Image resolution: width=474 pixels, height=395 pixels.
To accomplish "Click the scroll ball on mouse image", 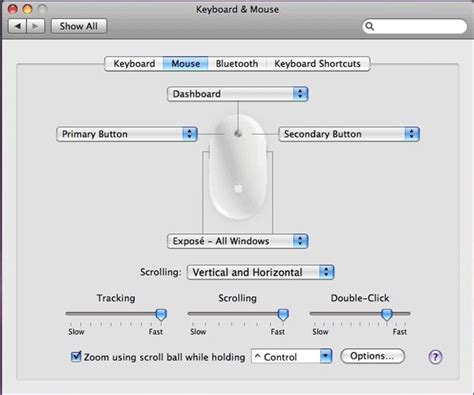I will click(x=238, y=133).
